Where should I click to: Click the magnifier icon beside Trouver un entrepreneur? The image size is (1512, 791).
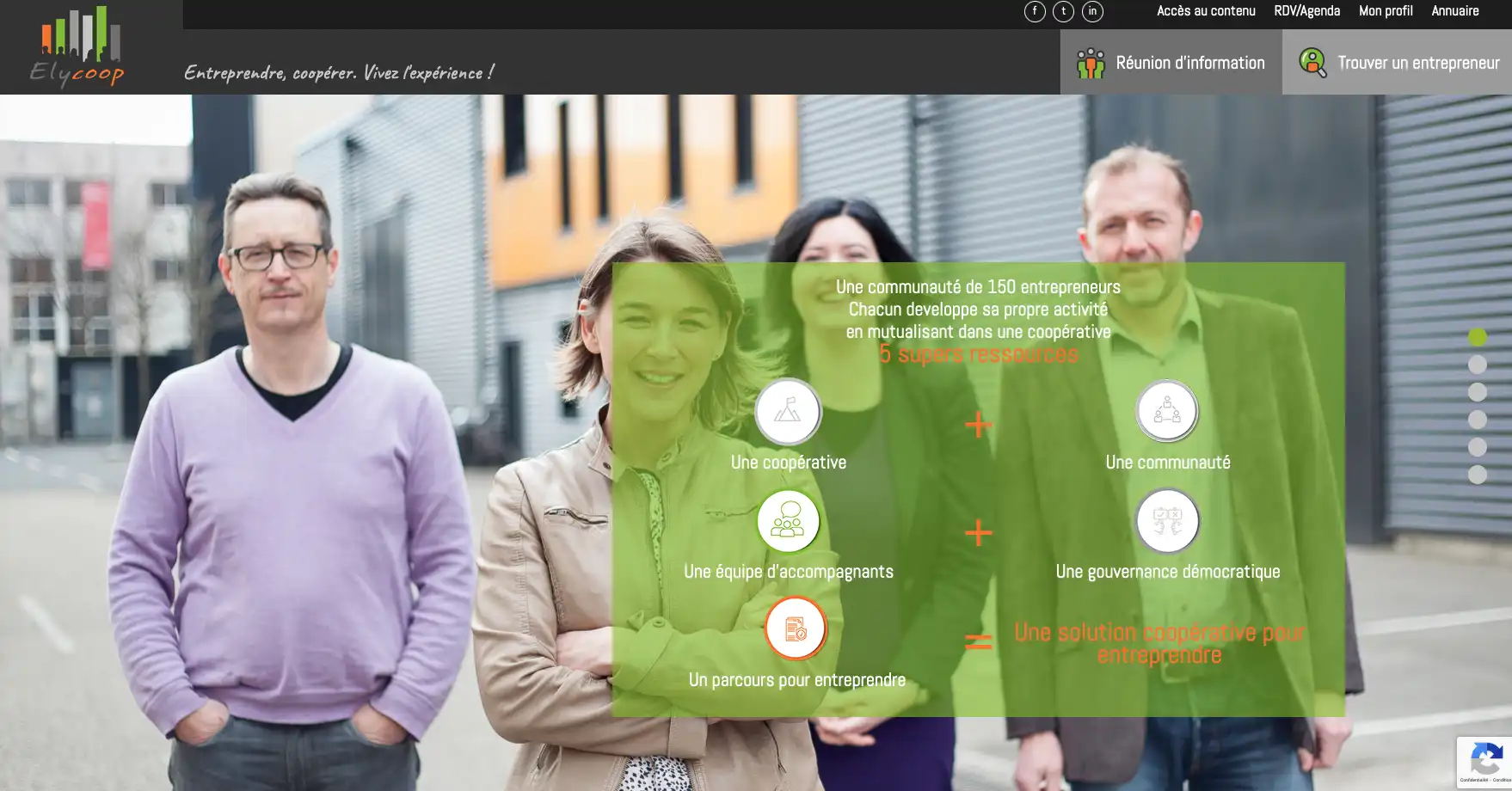pos(1312,63)
